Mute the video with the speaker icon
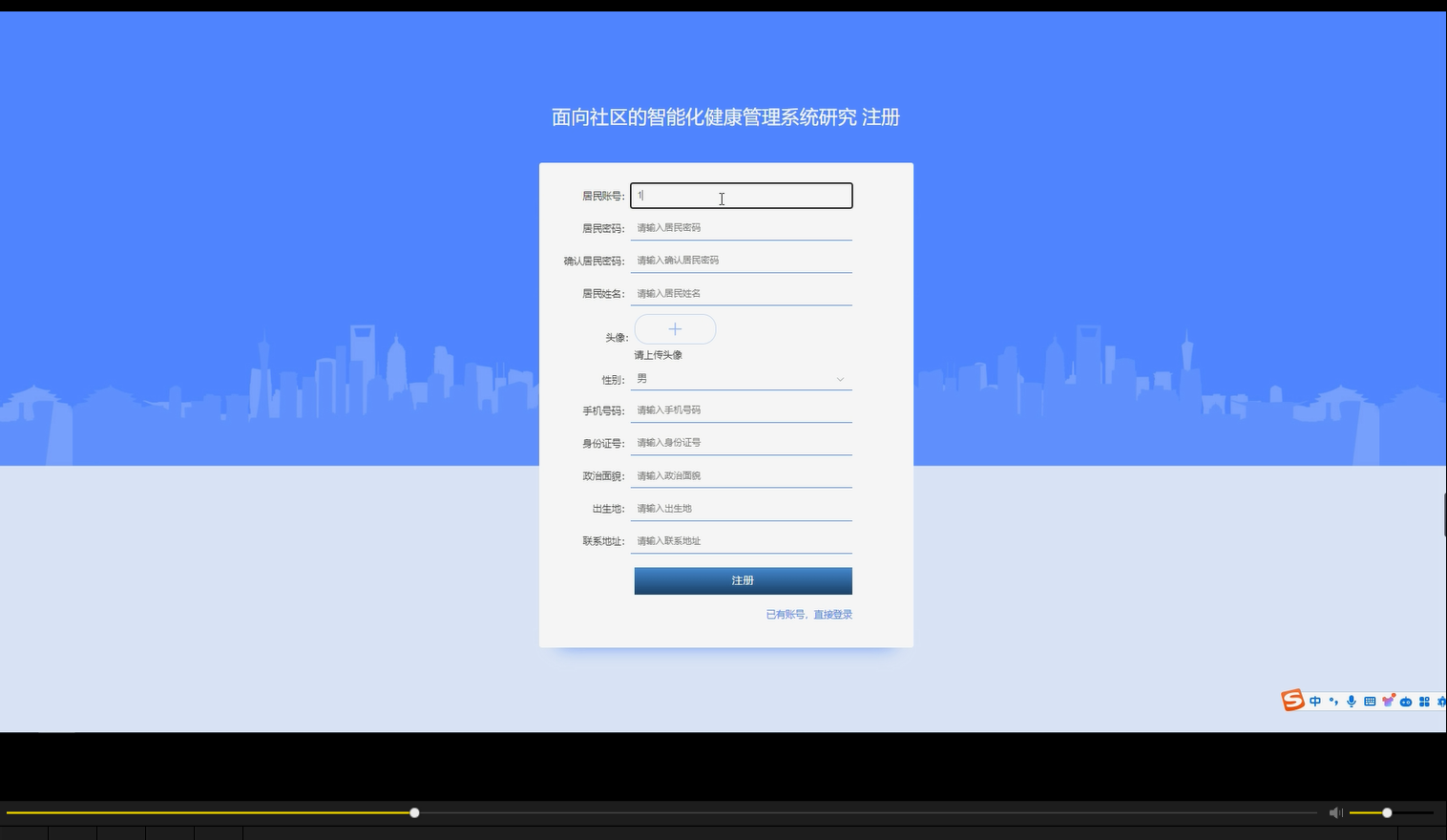The width and height of the screenshot is (1447, 840). click(1335, 812)
